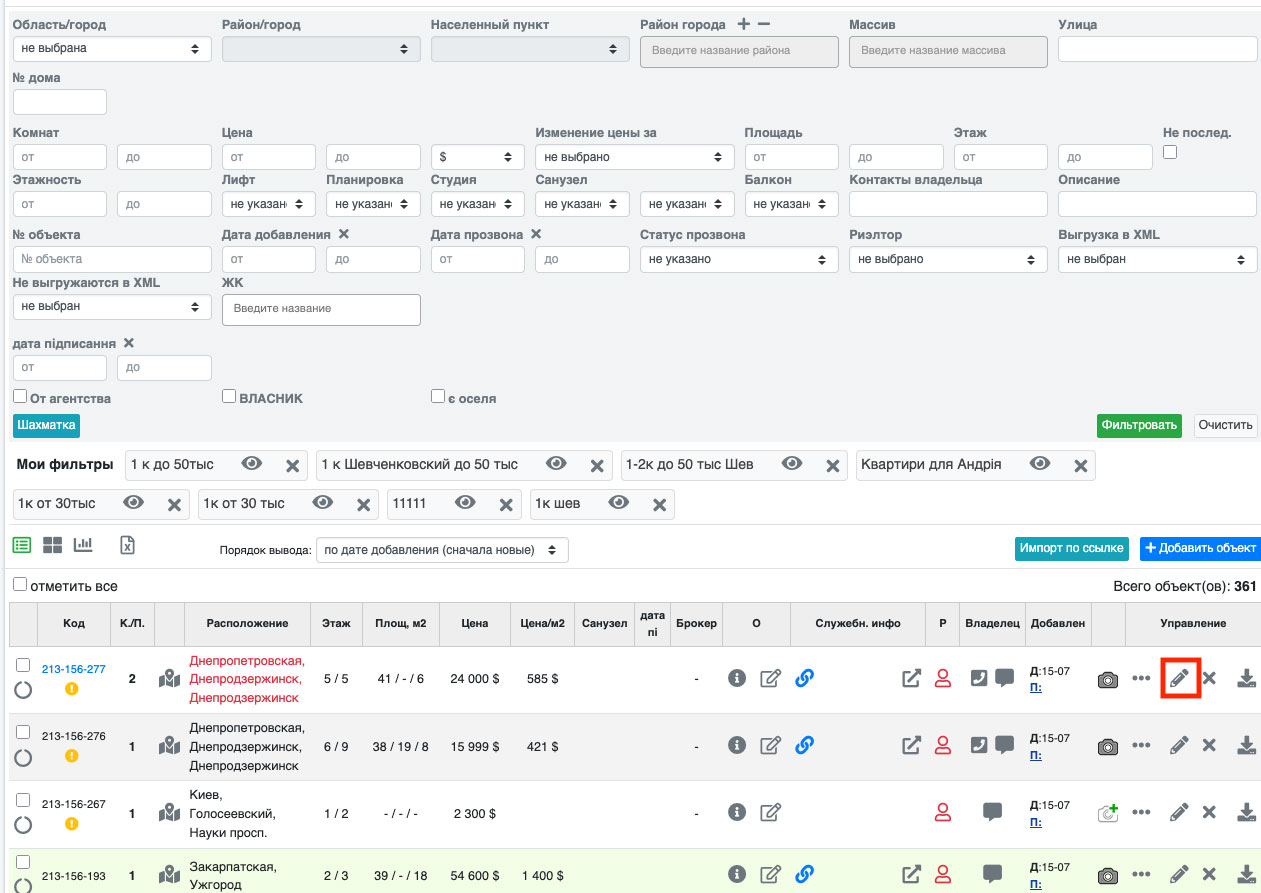This screenshot has width=1261, height=893.
Task: Open listing code link 213-156-277
Action: coord(73,668)
